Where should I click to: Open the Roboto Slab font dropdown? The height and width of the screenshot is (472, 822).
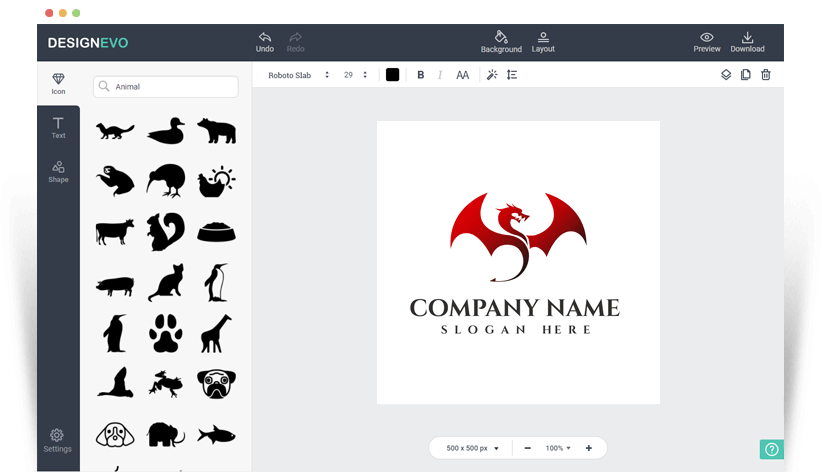pos(298,75)
